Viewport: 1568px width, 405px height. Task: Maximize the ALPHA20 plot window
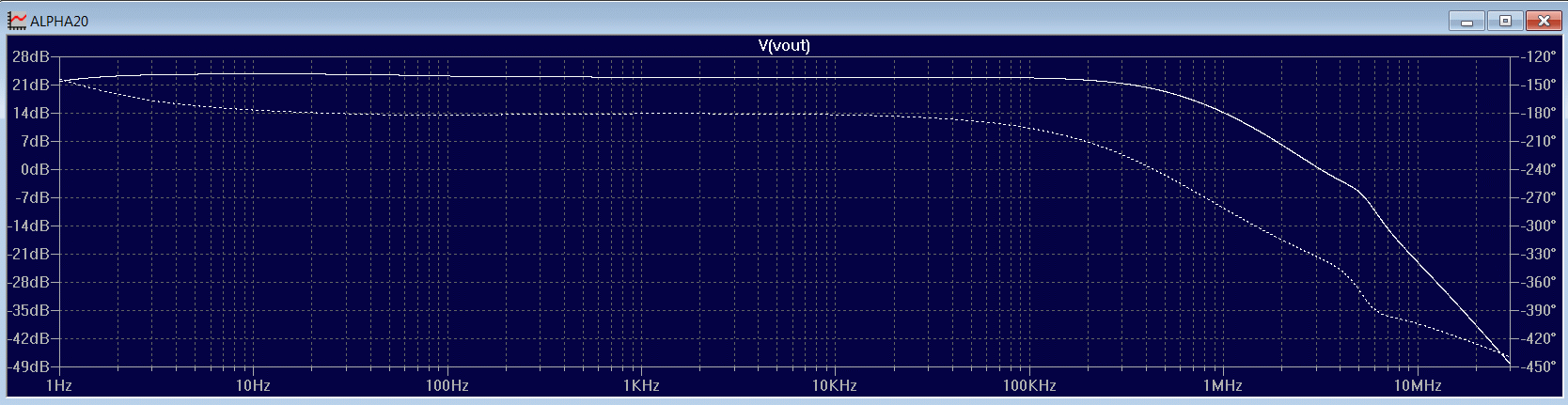point(1505,21)
